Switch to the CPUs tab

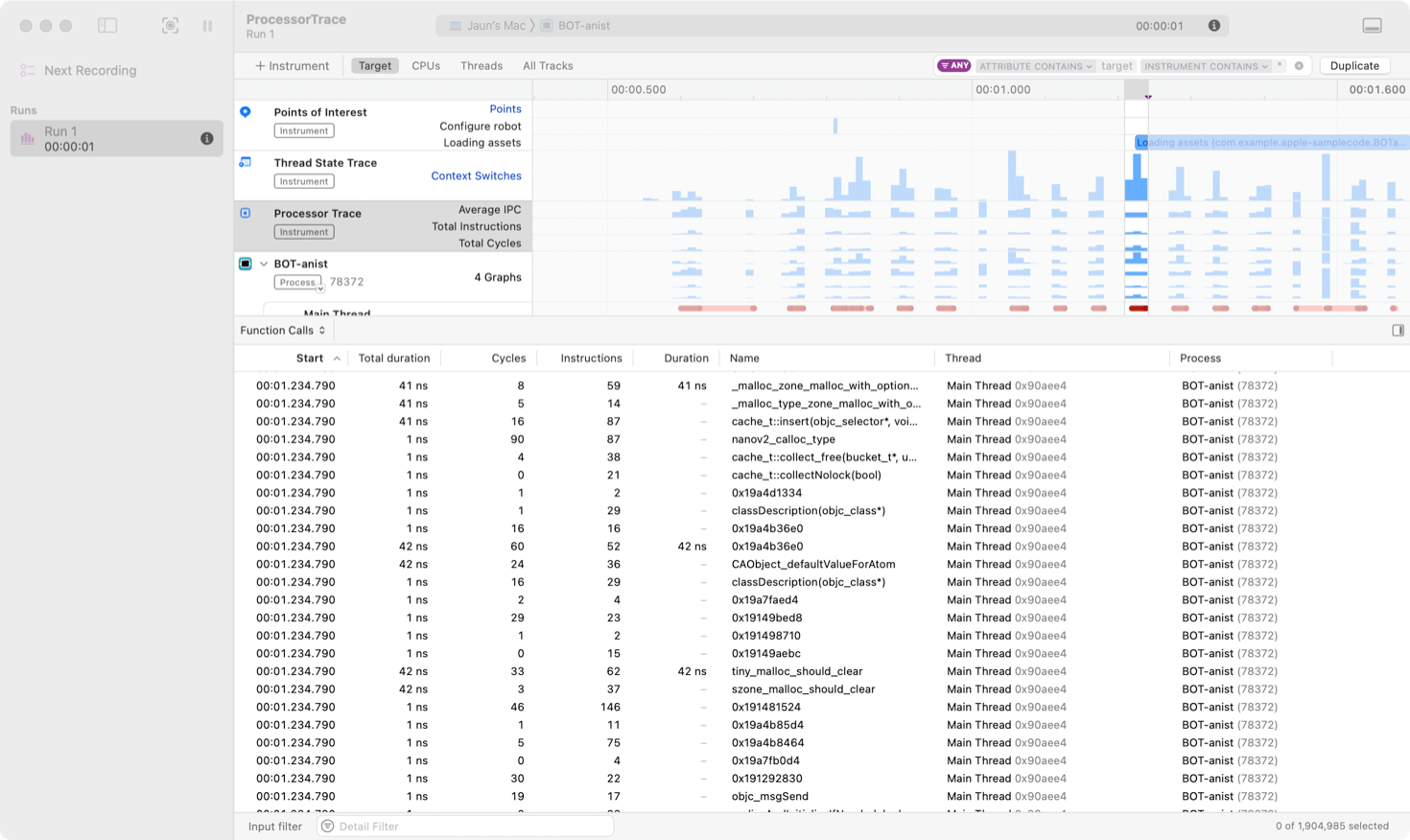(426, 66)
